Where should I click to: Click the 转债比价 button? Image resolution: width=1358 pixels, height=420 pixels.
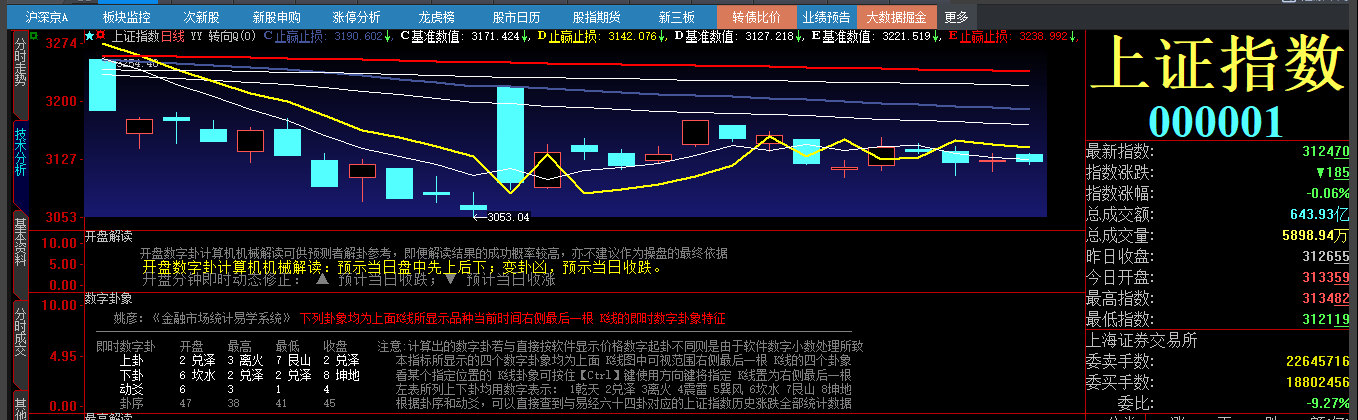757,17
